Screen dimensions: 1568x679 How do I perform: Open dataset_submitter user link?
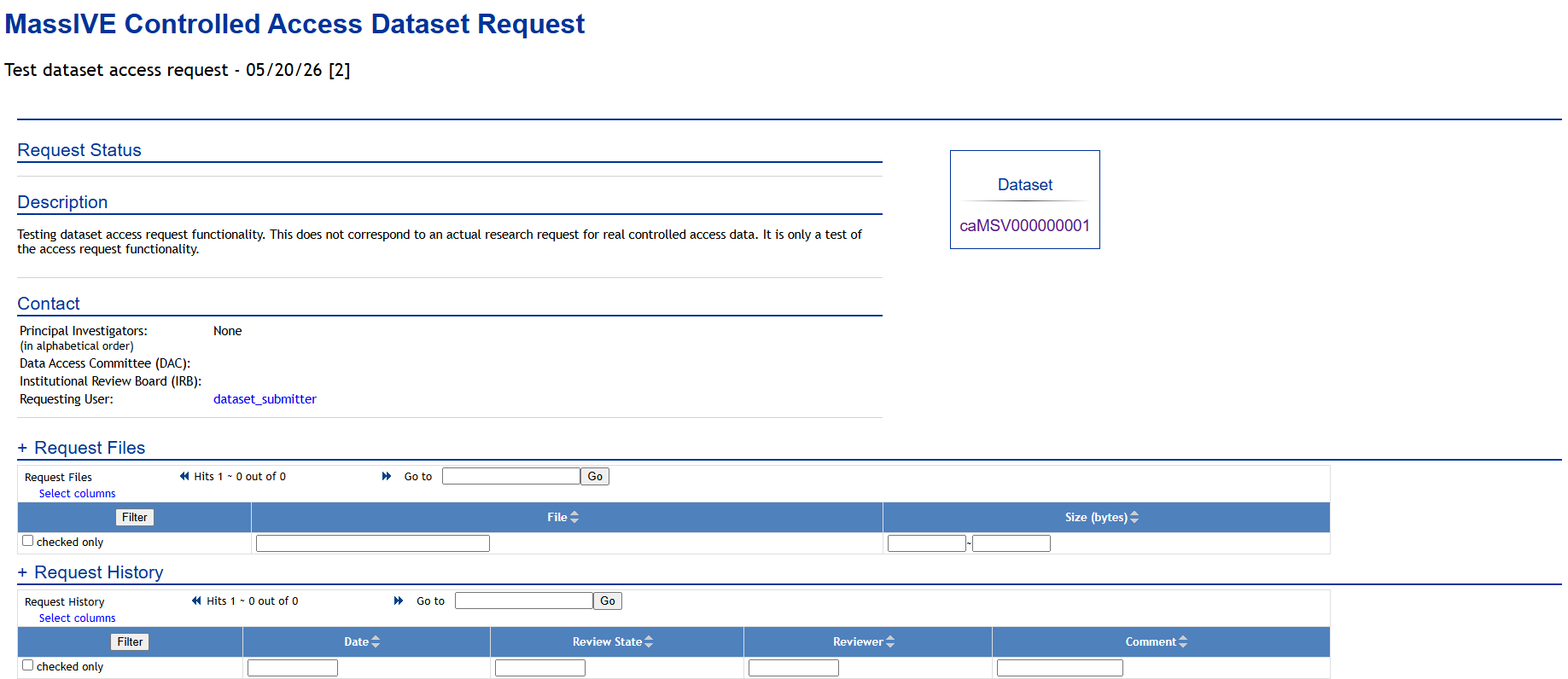pyautogui.click(x=265, y=399)
